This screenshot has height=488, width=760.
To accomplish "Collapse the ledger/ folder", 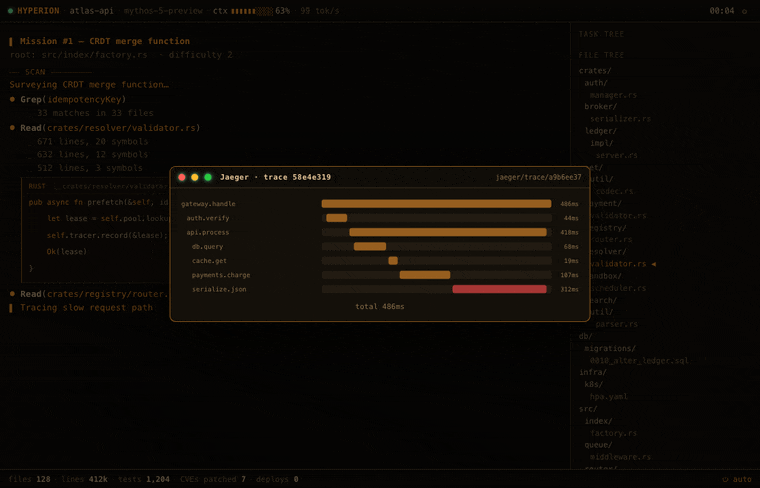I will coord(601,131).
